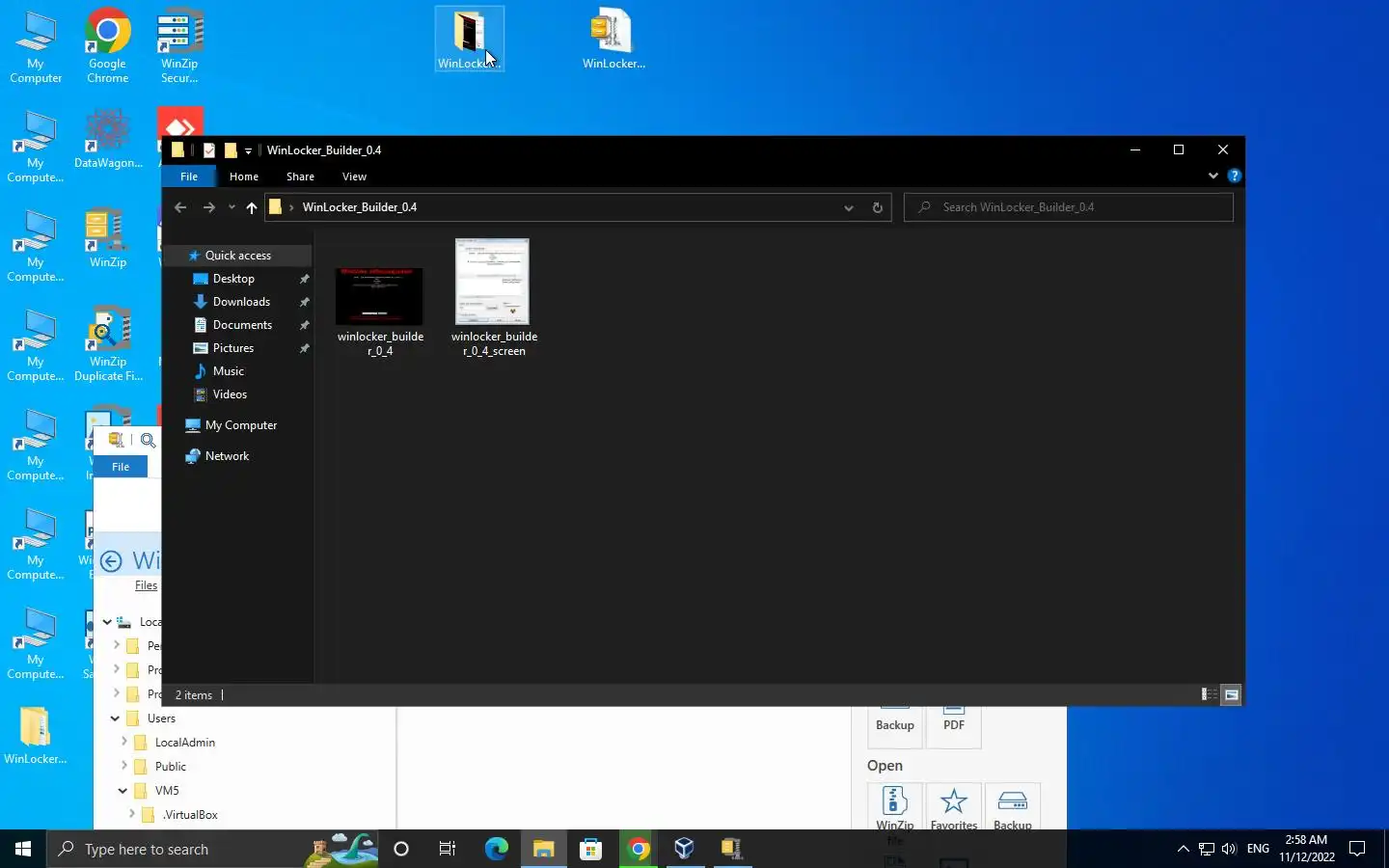The height and width of the screenshot is (868, 1389).
Task: Refresh the WinLocker_Builder_0.4 folder
Action: [877, 207]
